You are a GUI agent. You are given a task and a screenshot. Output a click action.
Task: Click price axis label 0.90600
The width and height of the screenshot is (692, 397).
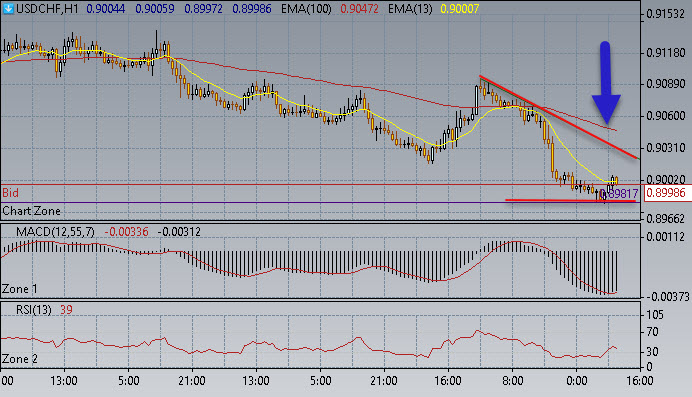(666, 116)
